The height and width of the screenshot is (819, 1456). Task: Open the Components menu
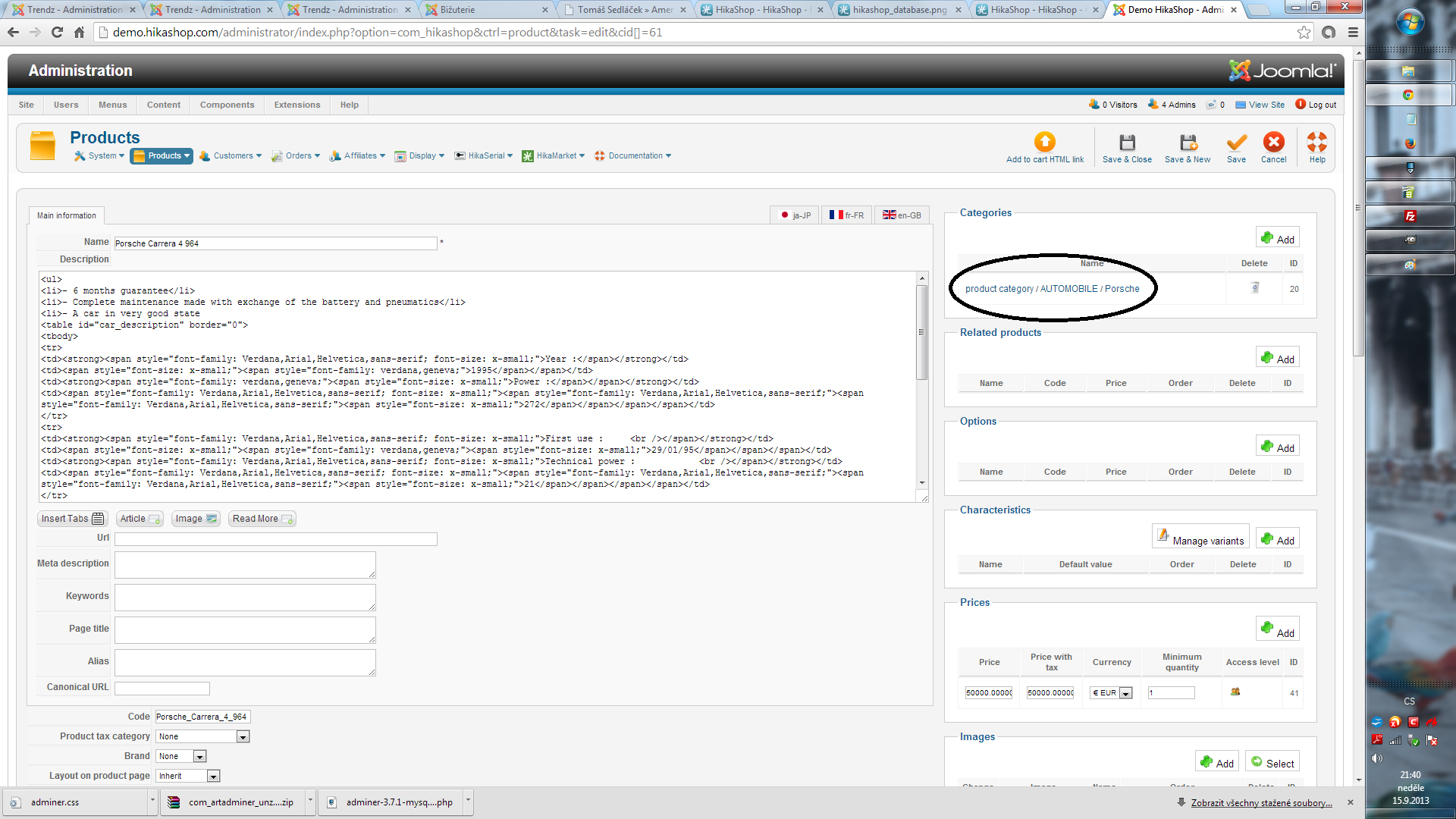pyautogui.click(x=227, y=105)
